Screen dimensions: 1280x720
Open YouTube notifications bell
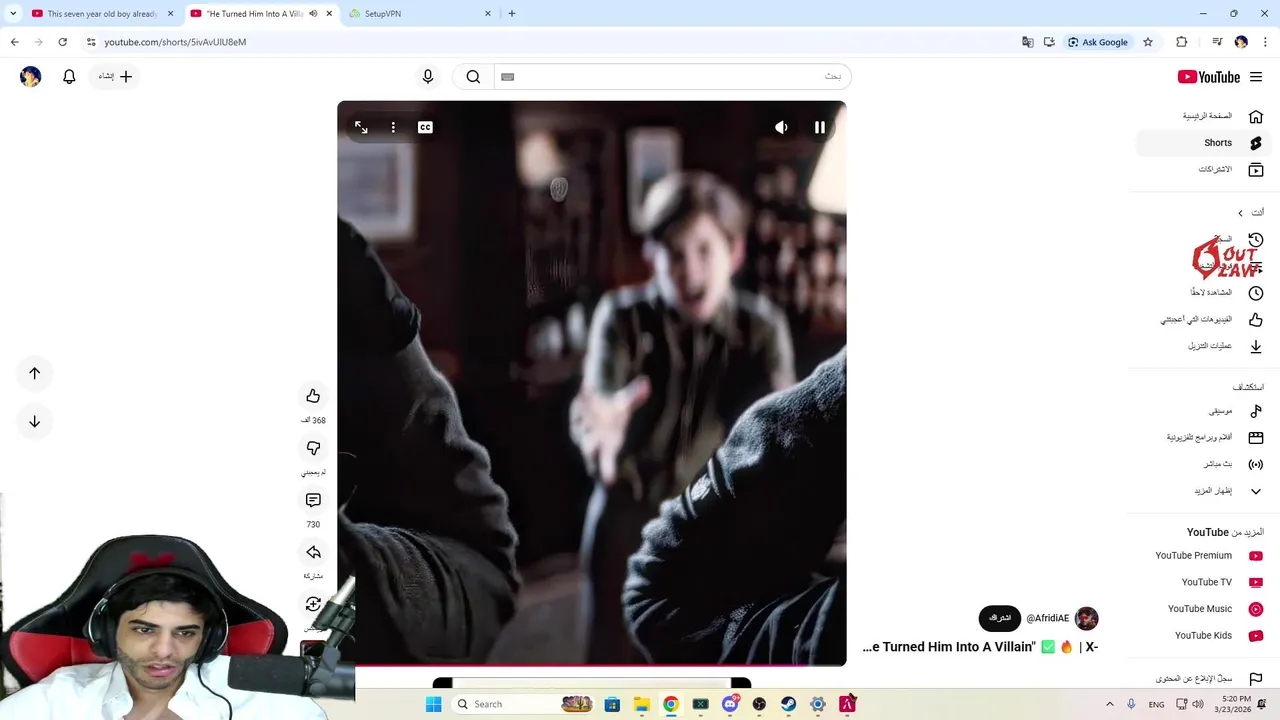pos(69,76)
